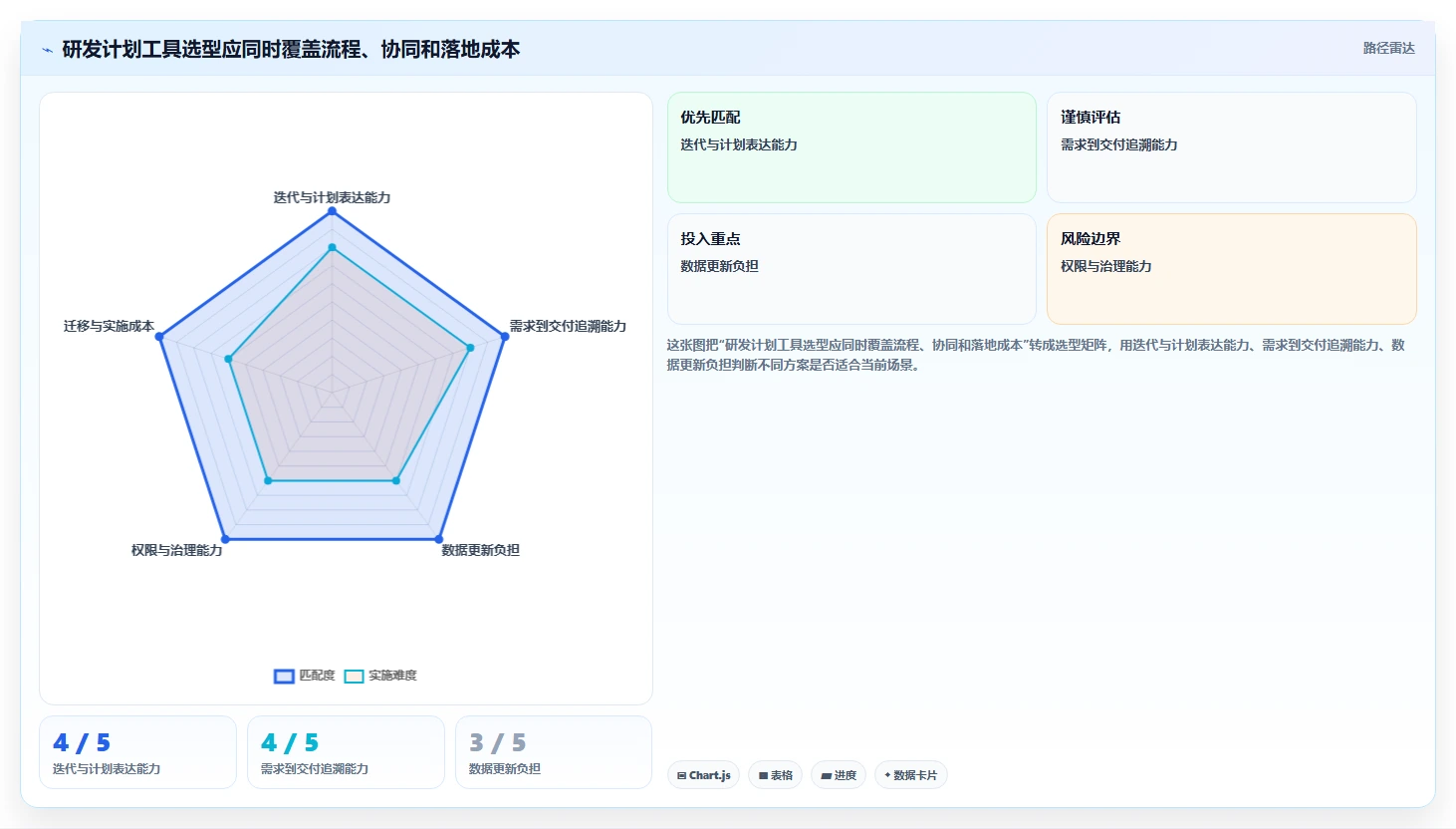Click the 匹配度 point on 权限与治理能力 axis
This screenshot has width=1456, height=829.
coord(225,539)
